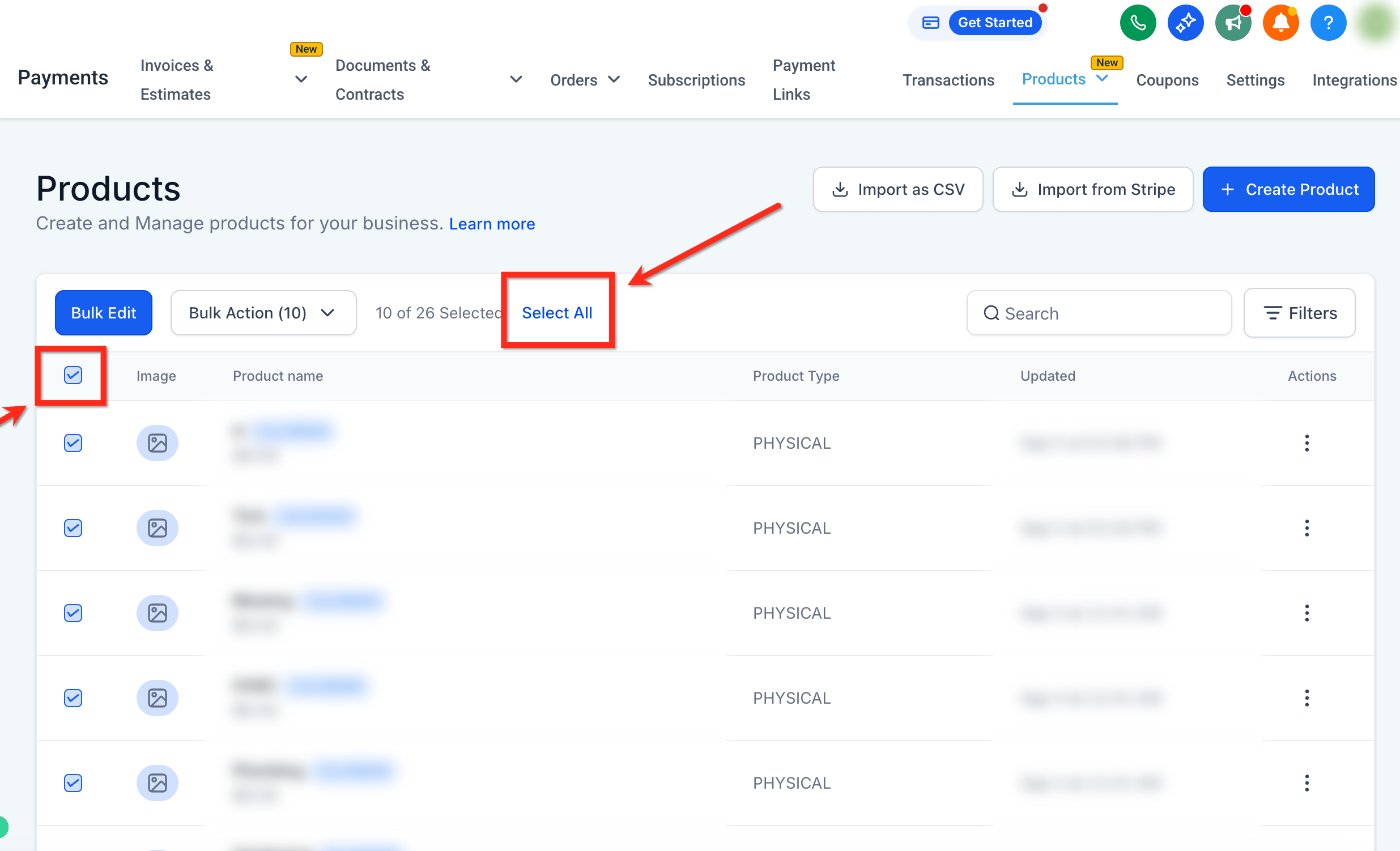Switch to the Coupons tab
The width and height of the screenshot is (1400, 851).
point(1167,80)
